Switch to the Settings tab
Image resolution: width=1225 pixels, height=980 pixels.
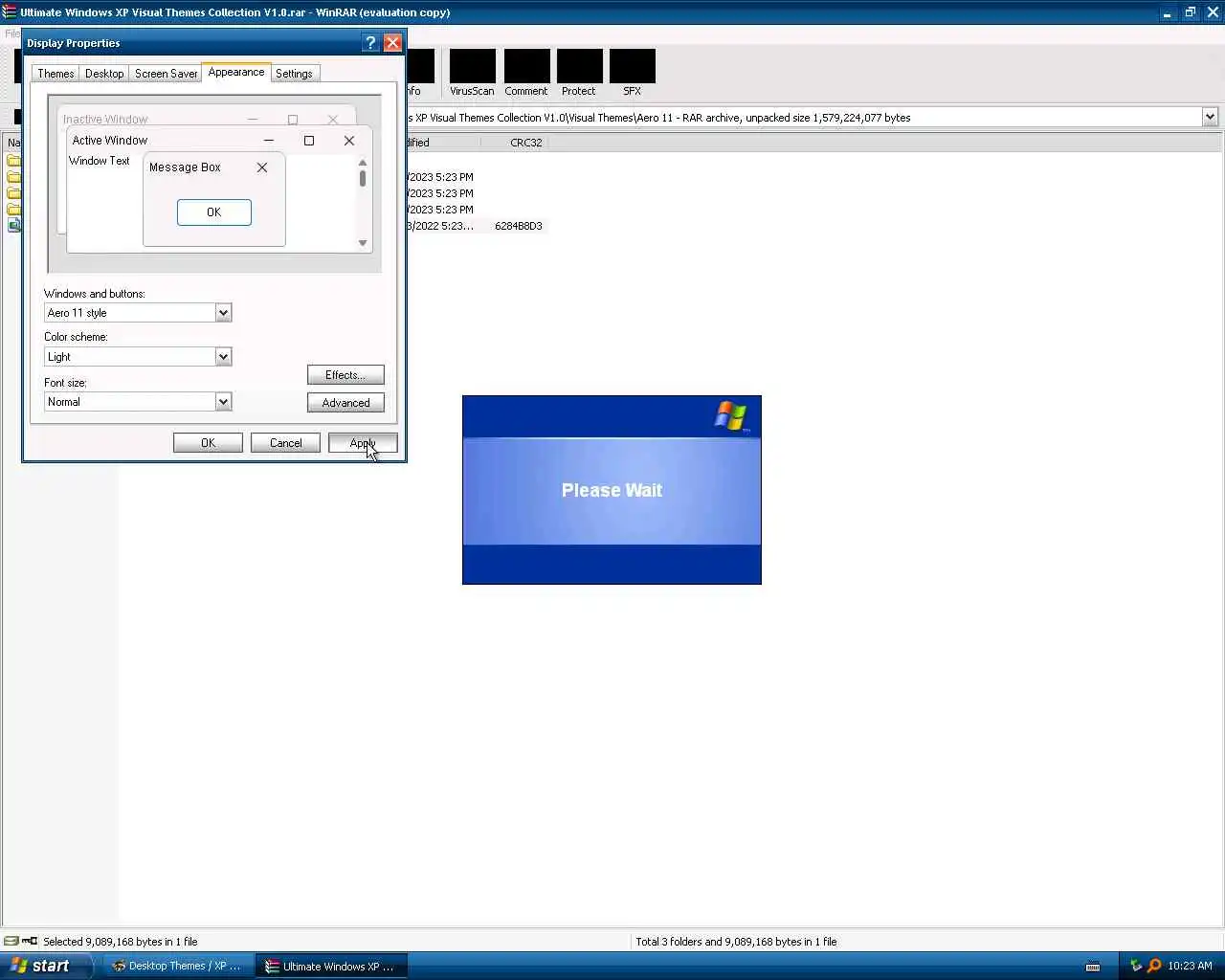[294, 74]
